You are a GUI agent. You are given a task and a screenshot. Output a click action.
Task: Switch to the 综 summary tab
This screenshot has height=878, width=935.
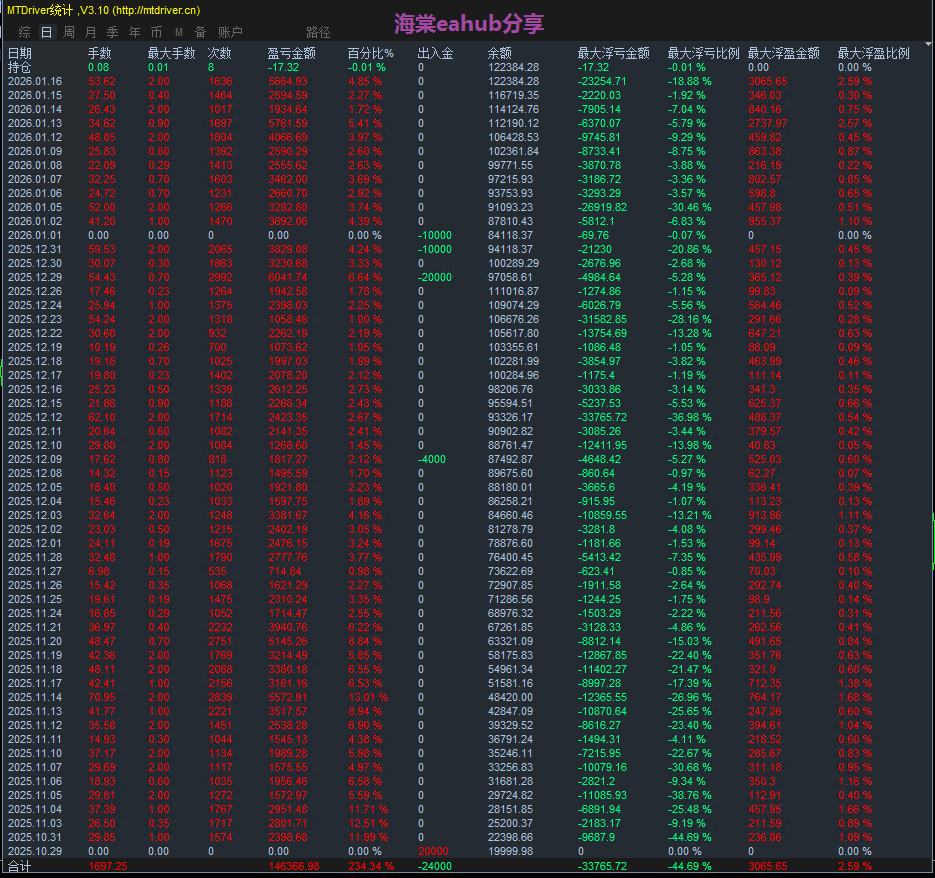(x=24, y=32)
